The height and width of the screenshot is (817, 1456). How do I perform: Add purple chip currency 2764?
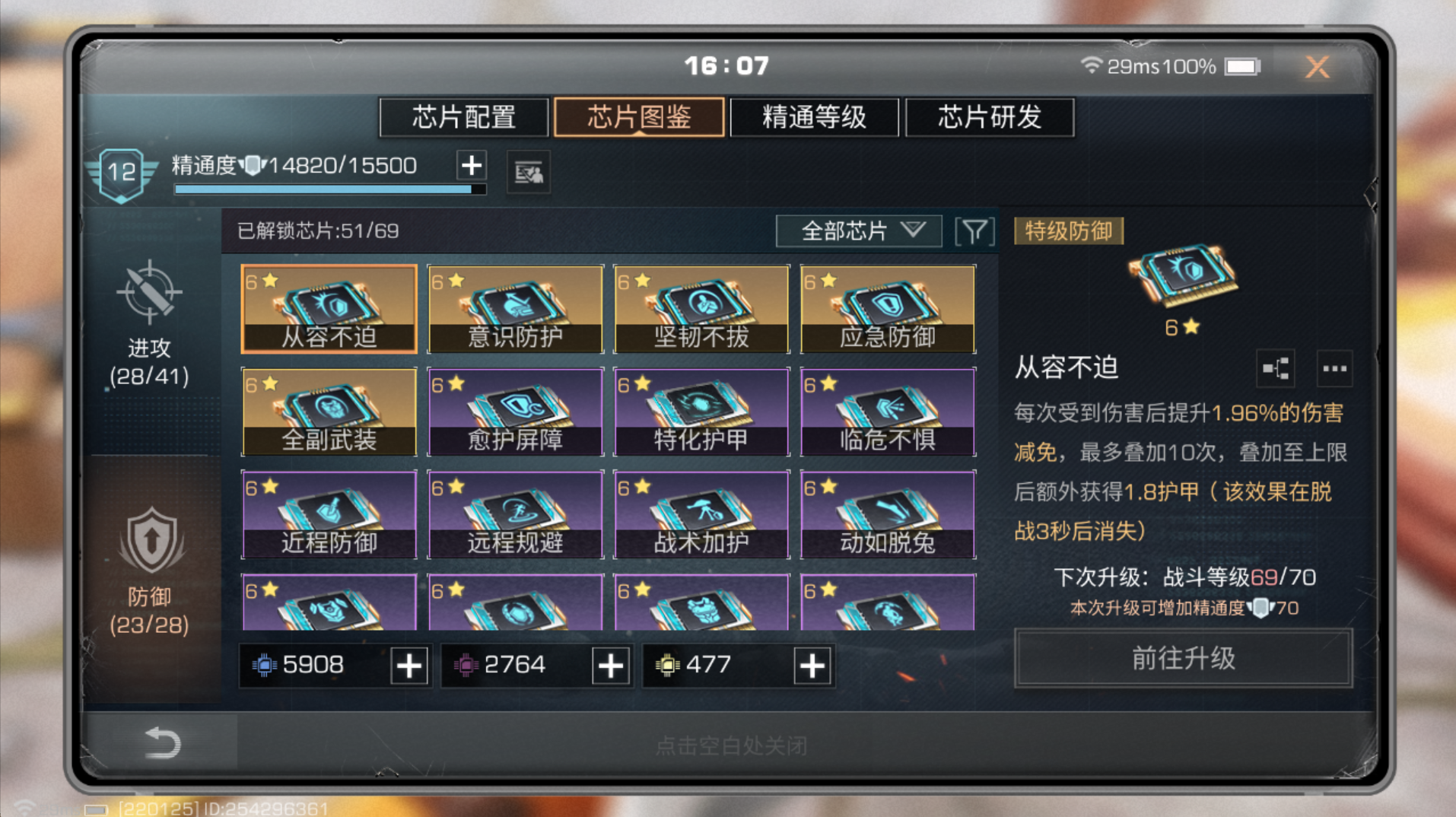611,666
